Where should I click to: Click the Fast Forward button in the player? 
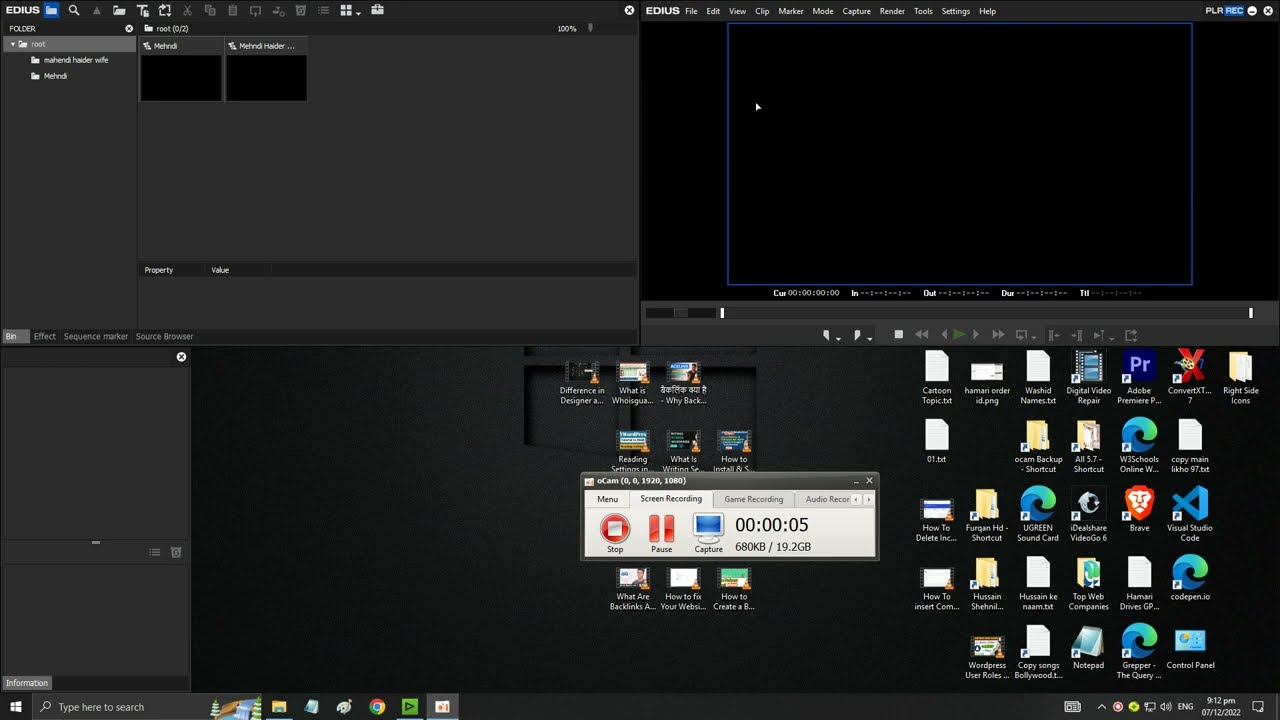(x=998, y=335)
